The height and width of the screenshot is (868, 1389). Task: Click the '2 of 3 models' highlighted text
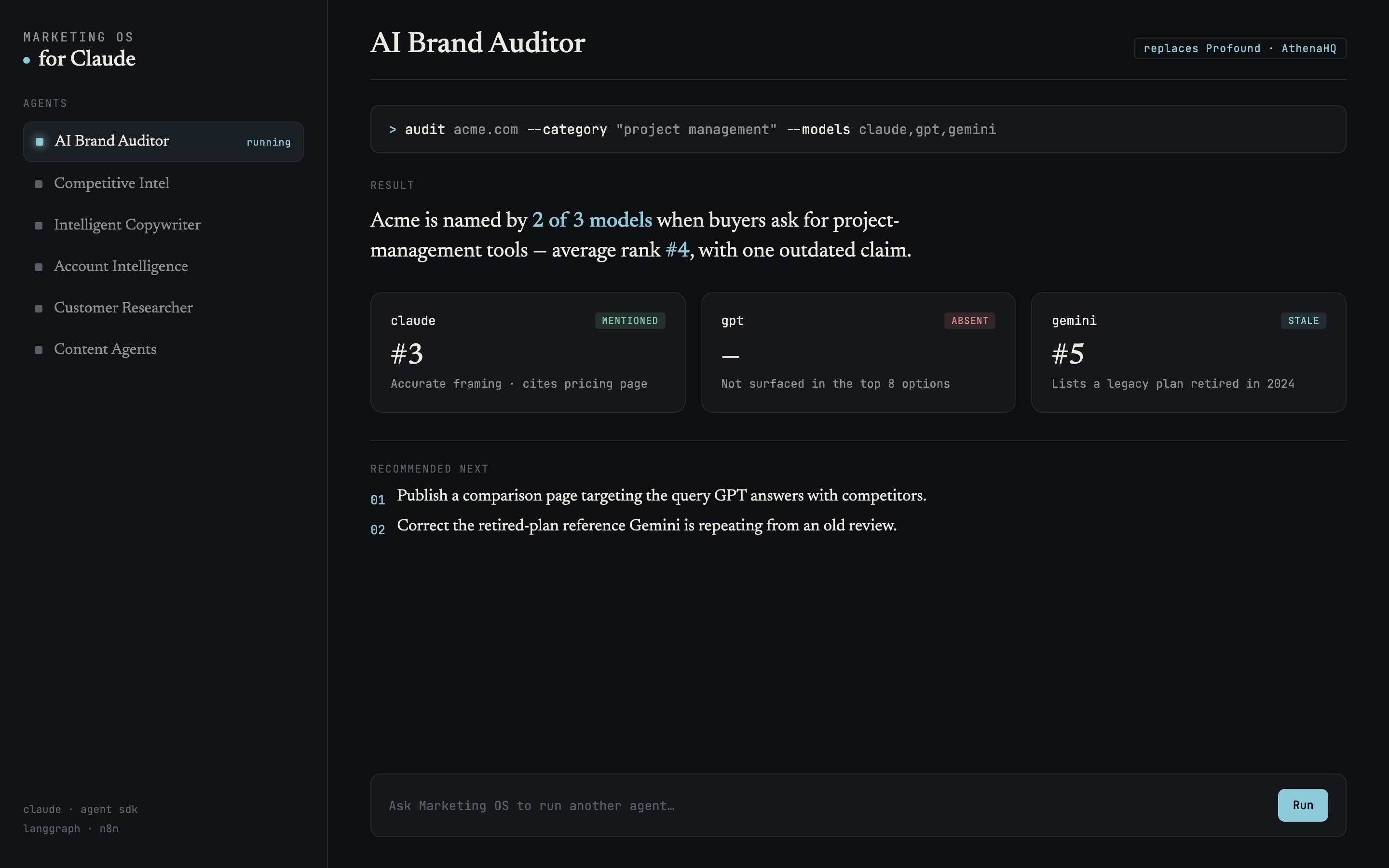click(x=592, y=220)
